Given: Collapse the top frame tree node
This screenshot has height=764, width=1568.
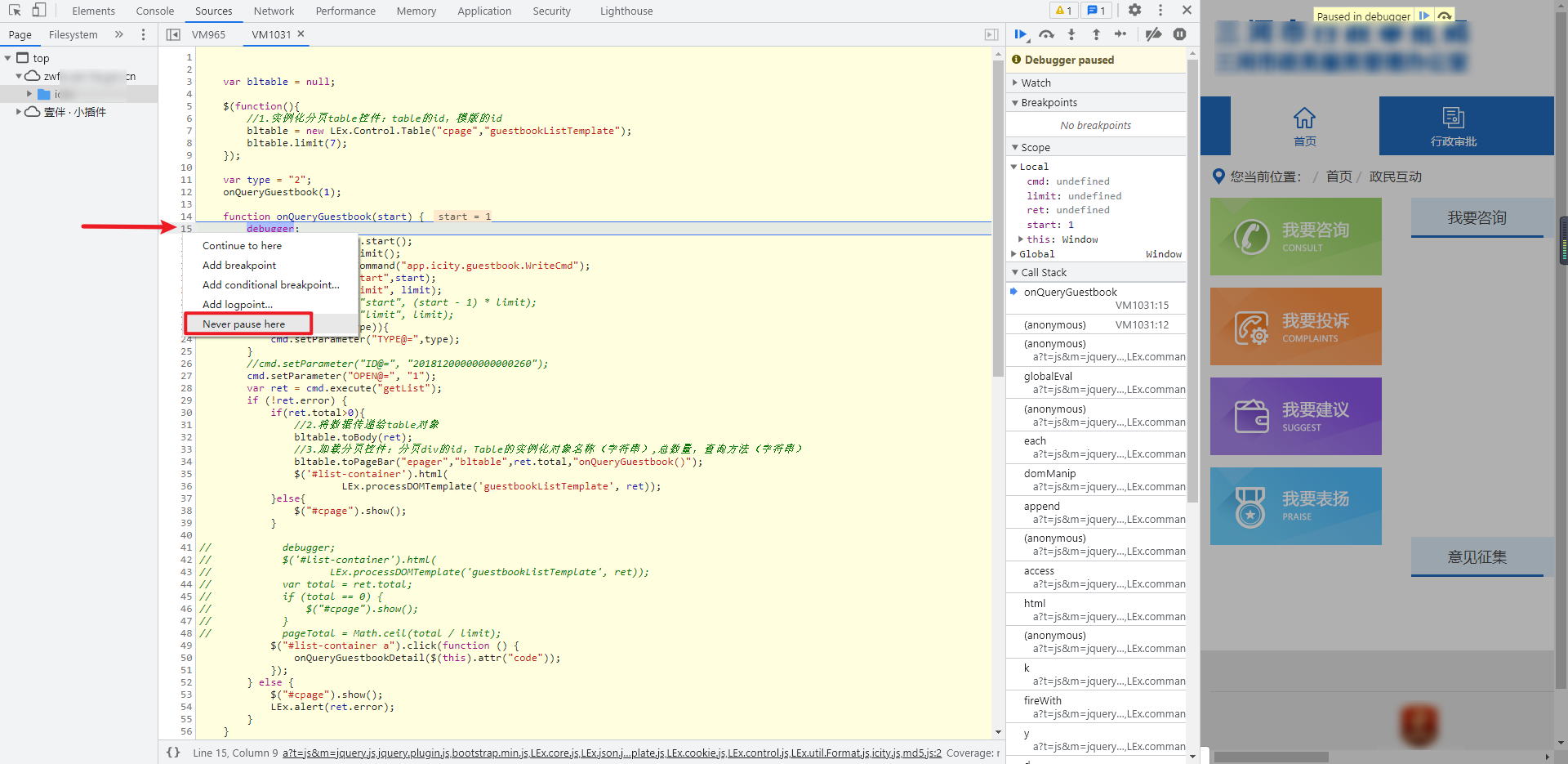Looking at the screenshot, I should point(8,58).
